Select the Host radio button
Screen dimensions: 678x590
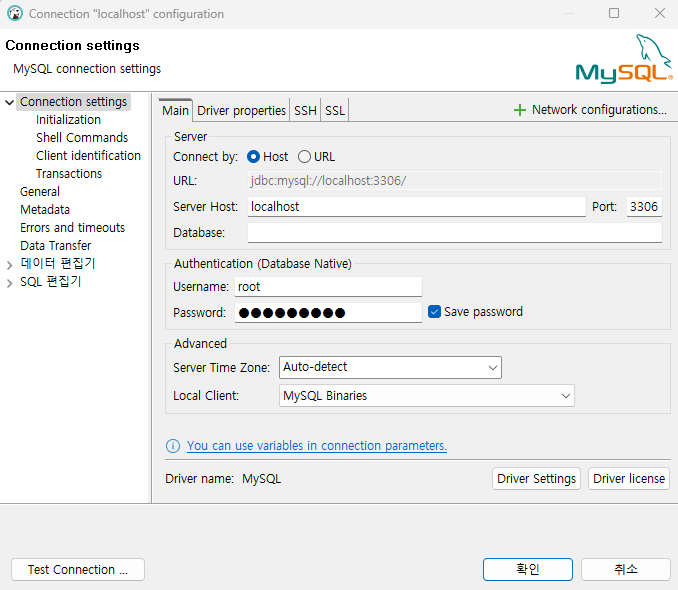(x=253, y=157)
